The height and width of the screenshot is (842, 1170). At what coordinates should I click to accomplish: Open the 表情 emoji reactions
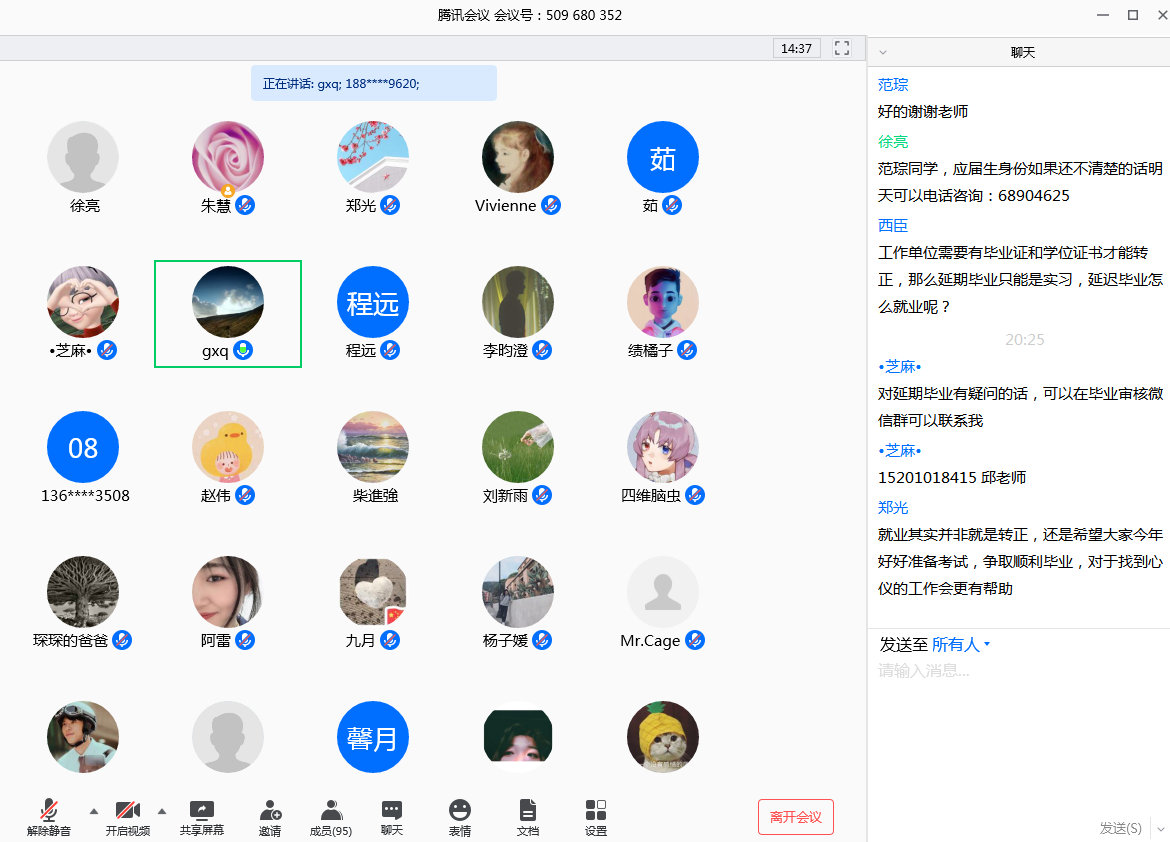(460, 817)
